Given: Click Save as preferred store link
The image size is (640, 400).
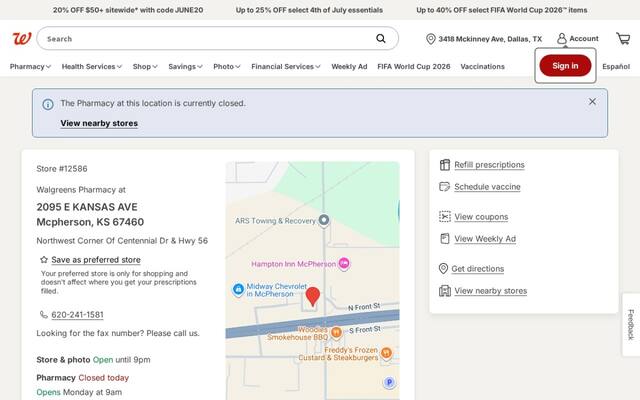Looking at the screenshot, I should click(96, 260).
